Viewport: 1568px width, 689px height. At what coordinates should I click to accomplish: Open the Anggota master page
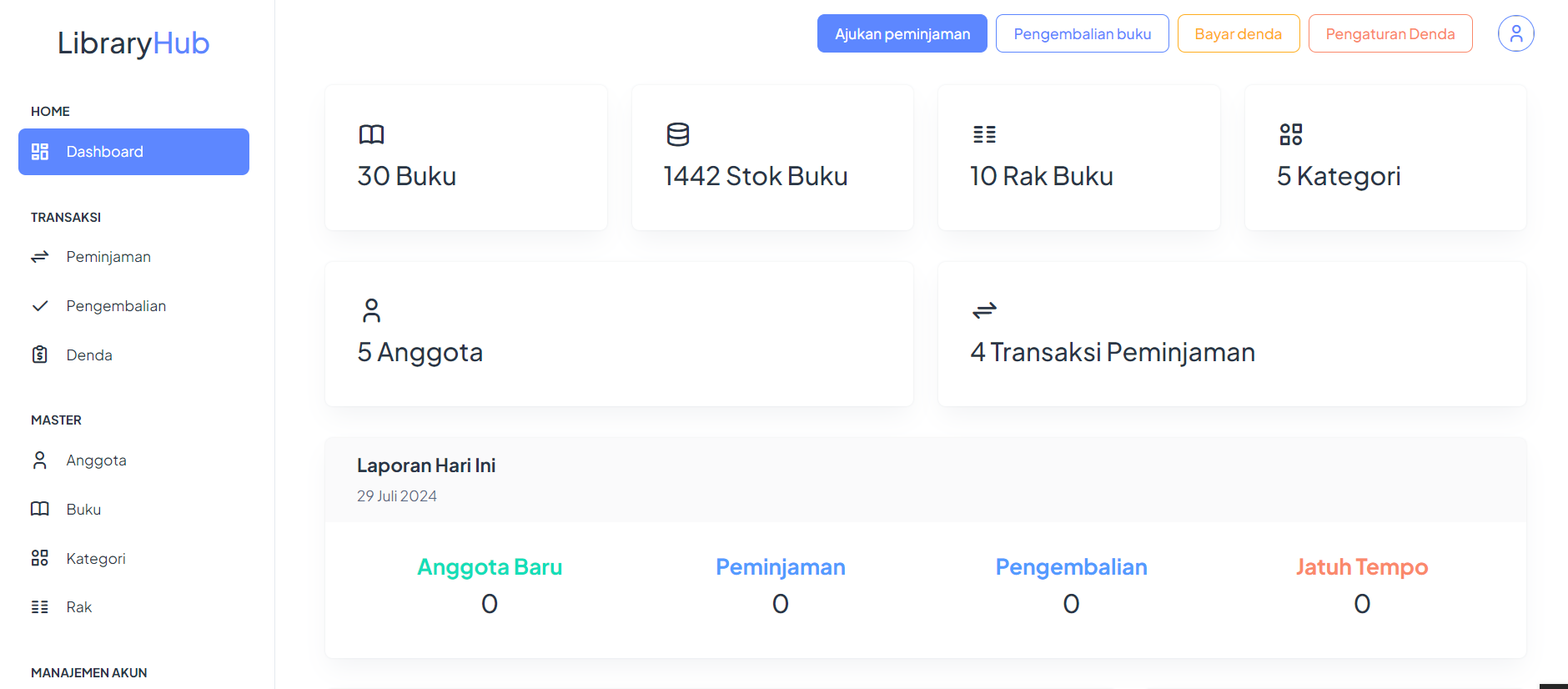(x=96, y=460)
